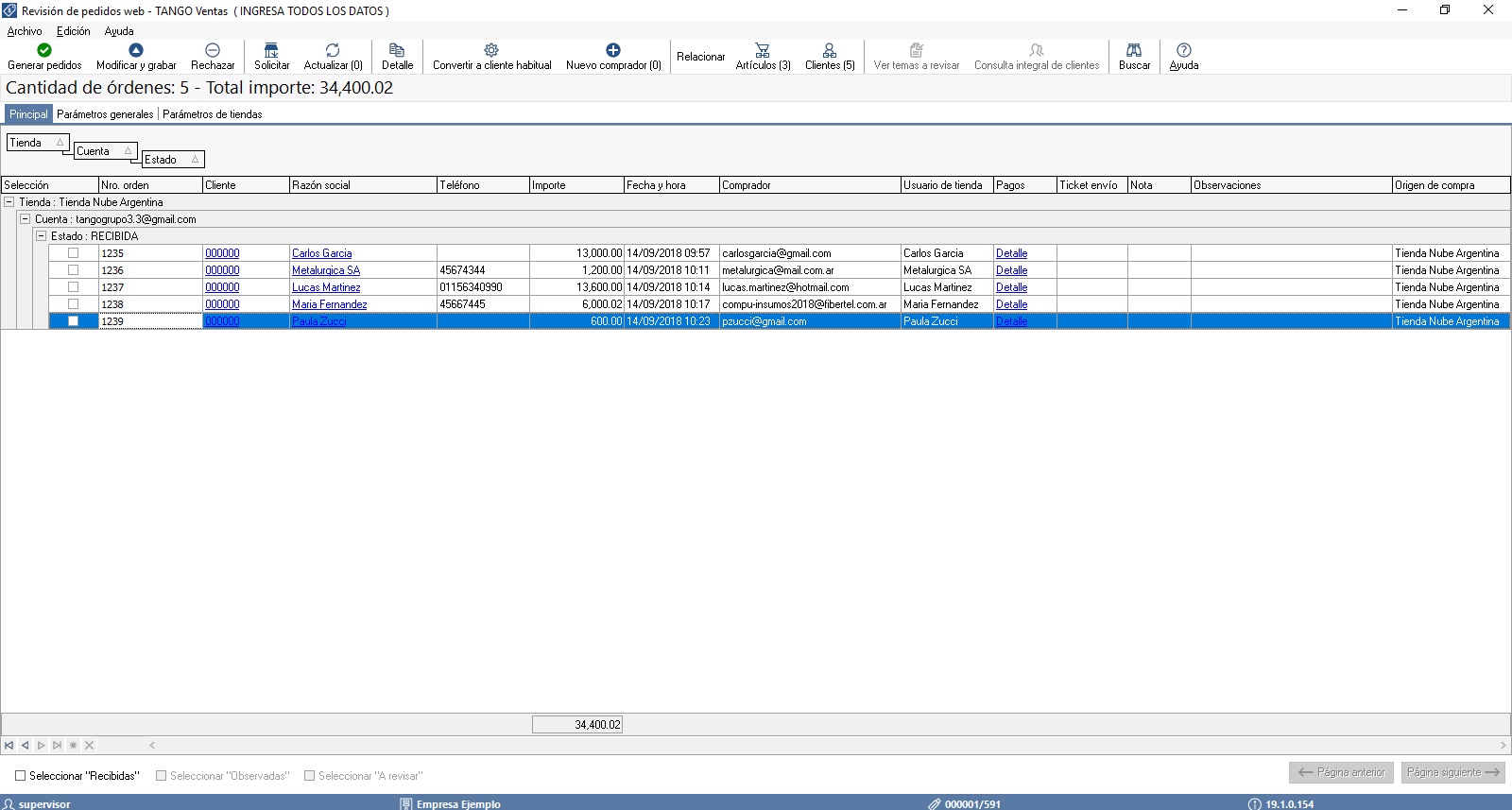Go to previous record navigator arrow
1512x810 pixels.
coord(26,746)
